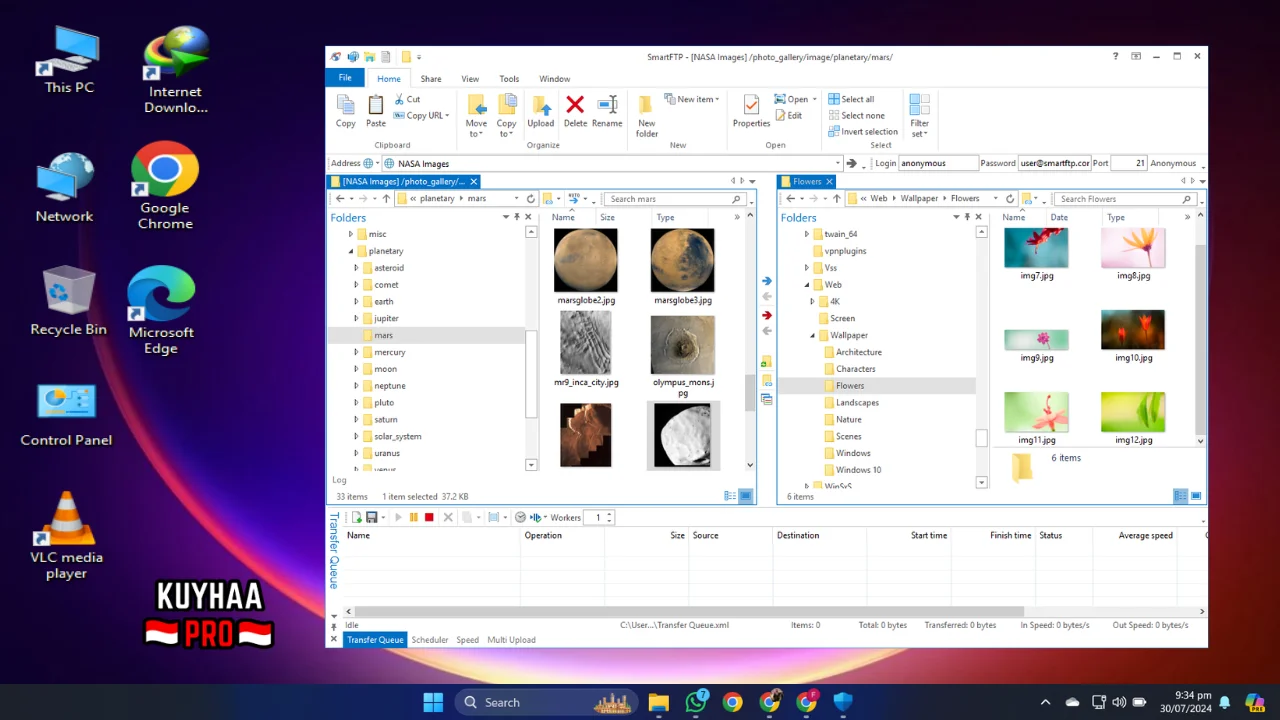Collapse the Wallpaper folder in local tree

pos(812,335)
